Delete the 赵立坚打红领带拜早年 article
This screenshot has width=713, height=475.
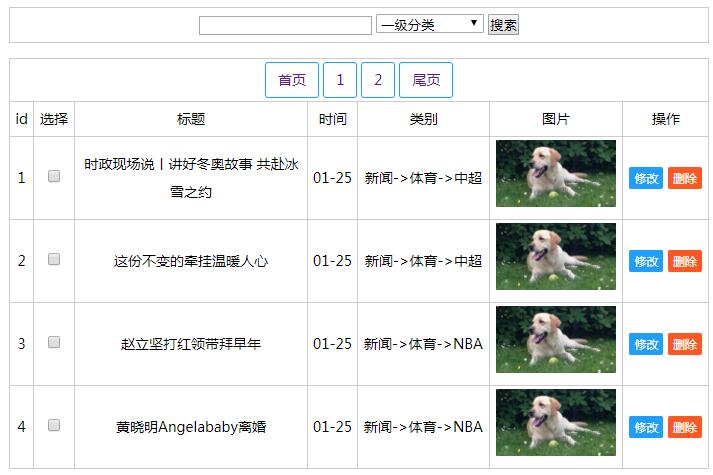pos(685,344)
